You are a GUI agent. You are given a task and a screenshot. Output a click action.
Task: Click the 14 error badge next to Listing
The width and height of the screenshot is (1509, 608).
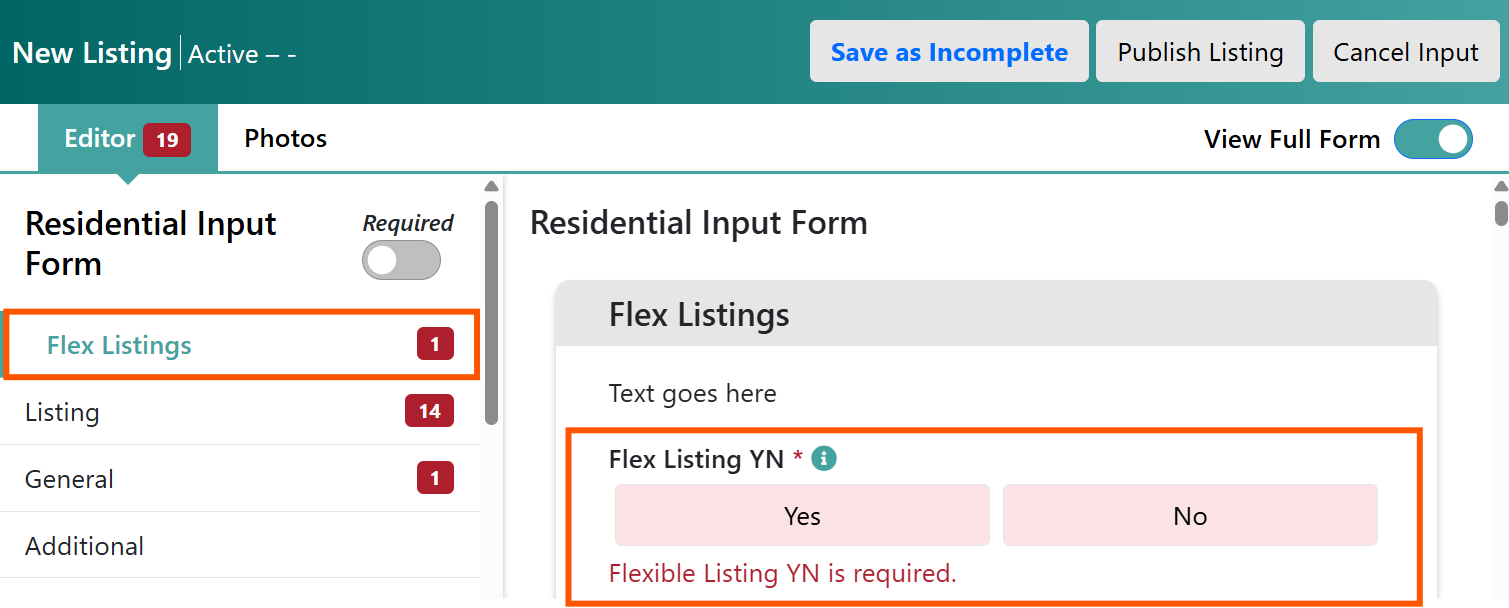429,411
